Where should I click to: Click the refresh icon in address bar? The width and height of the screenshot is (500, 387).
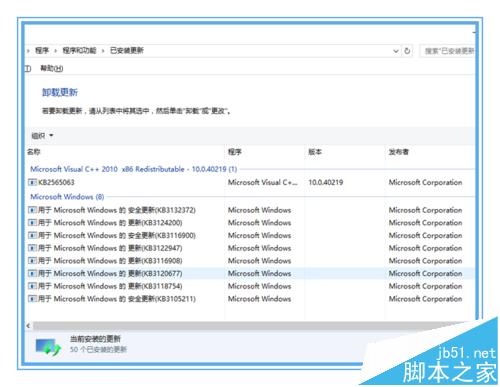[x=407, y=51]
